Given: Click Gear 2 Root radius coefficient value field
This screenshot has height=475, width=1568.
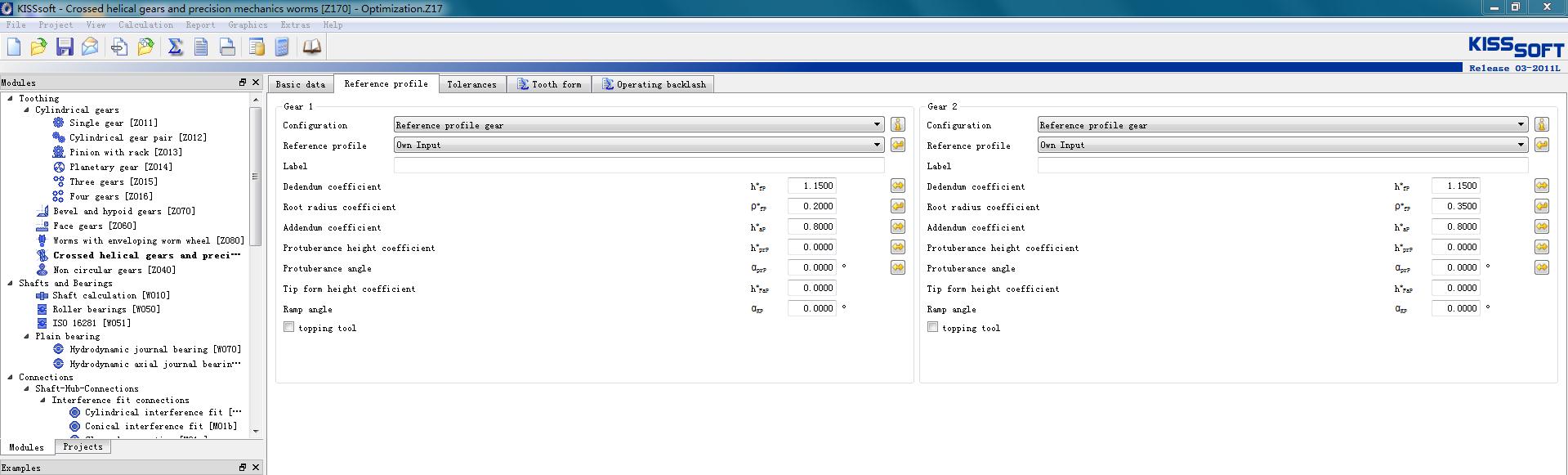Looking at the screenshot, I should (1455, 206).
